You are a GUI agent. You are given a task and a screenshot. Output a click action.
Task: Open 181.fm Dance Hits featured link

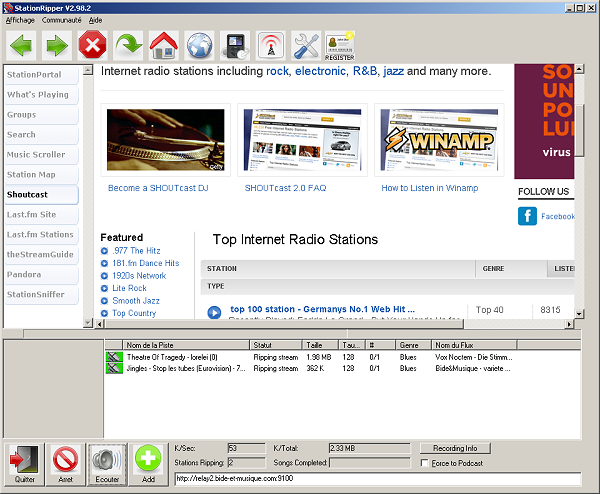pyautogui.click(x=146, y=263)
